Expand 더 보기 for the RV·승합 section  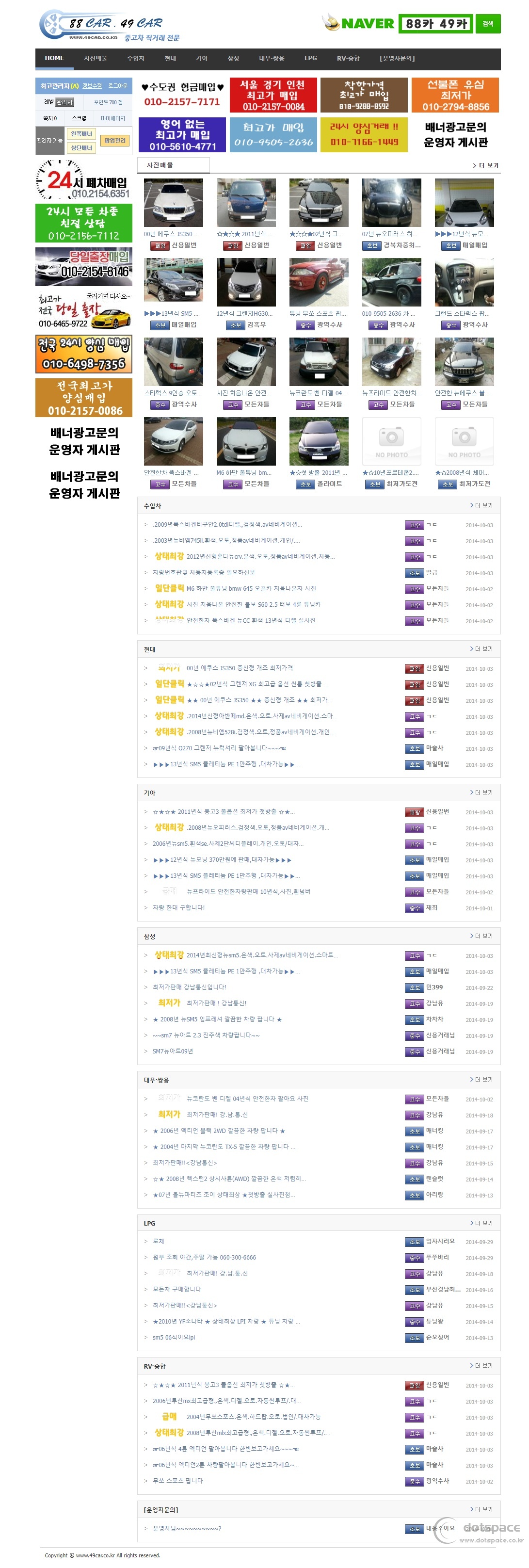point(481,1366)
